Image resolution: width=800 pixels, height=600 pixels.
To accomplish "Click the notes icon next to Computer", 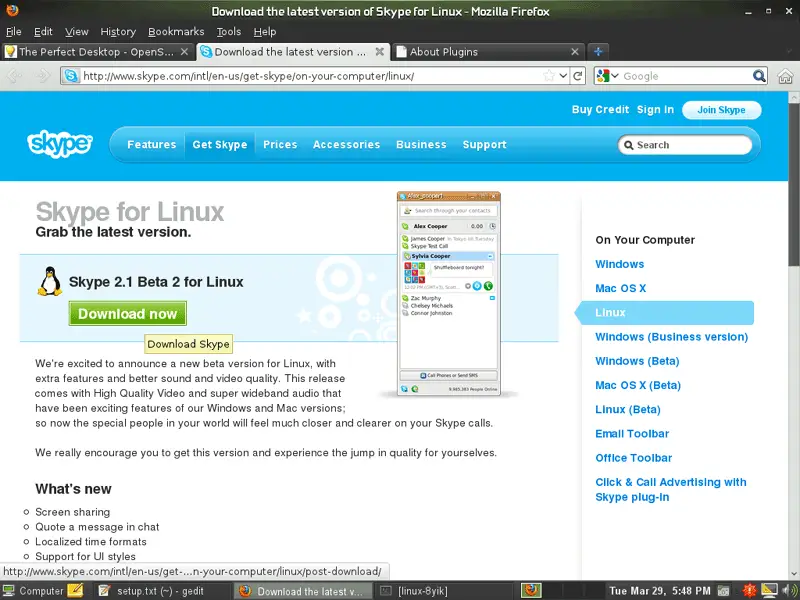I will click(x=75, y=590).
